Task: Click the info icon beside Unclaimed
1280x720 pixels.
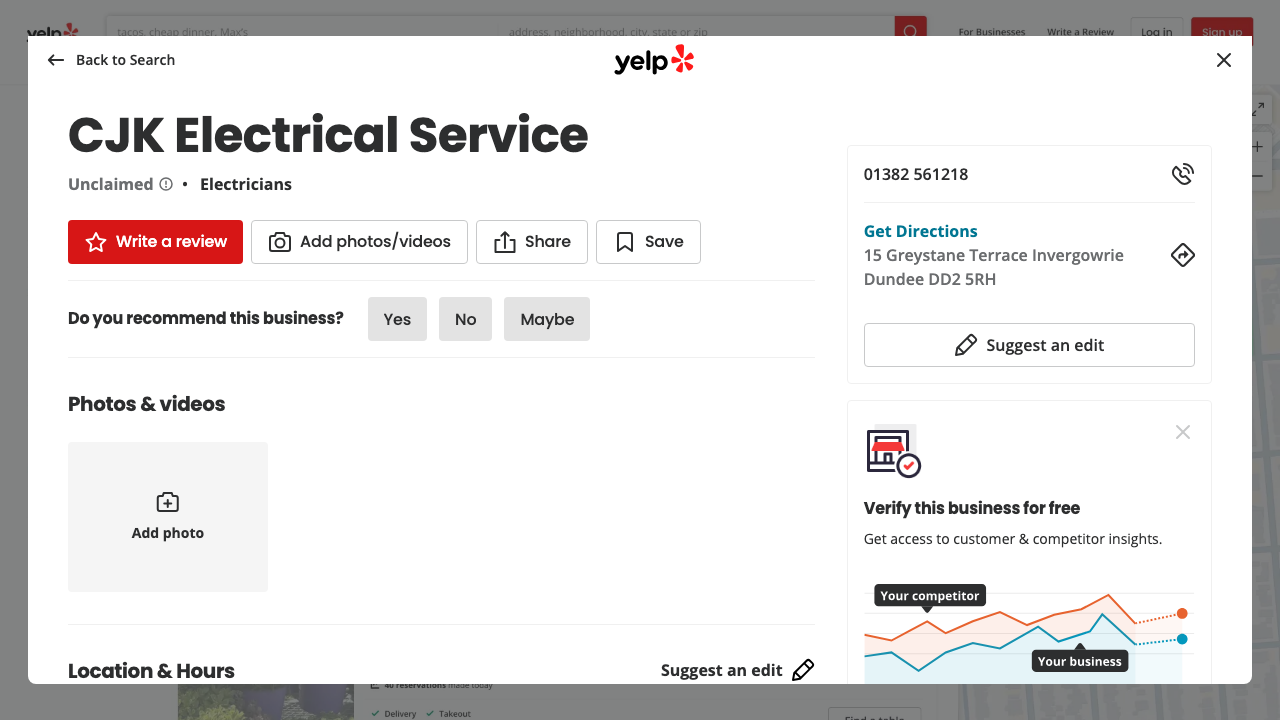Action: tap(165, 183)
